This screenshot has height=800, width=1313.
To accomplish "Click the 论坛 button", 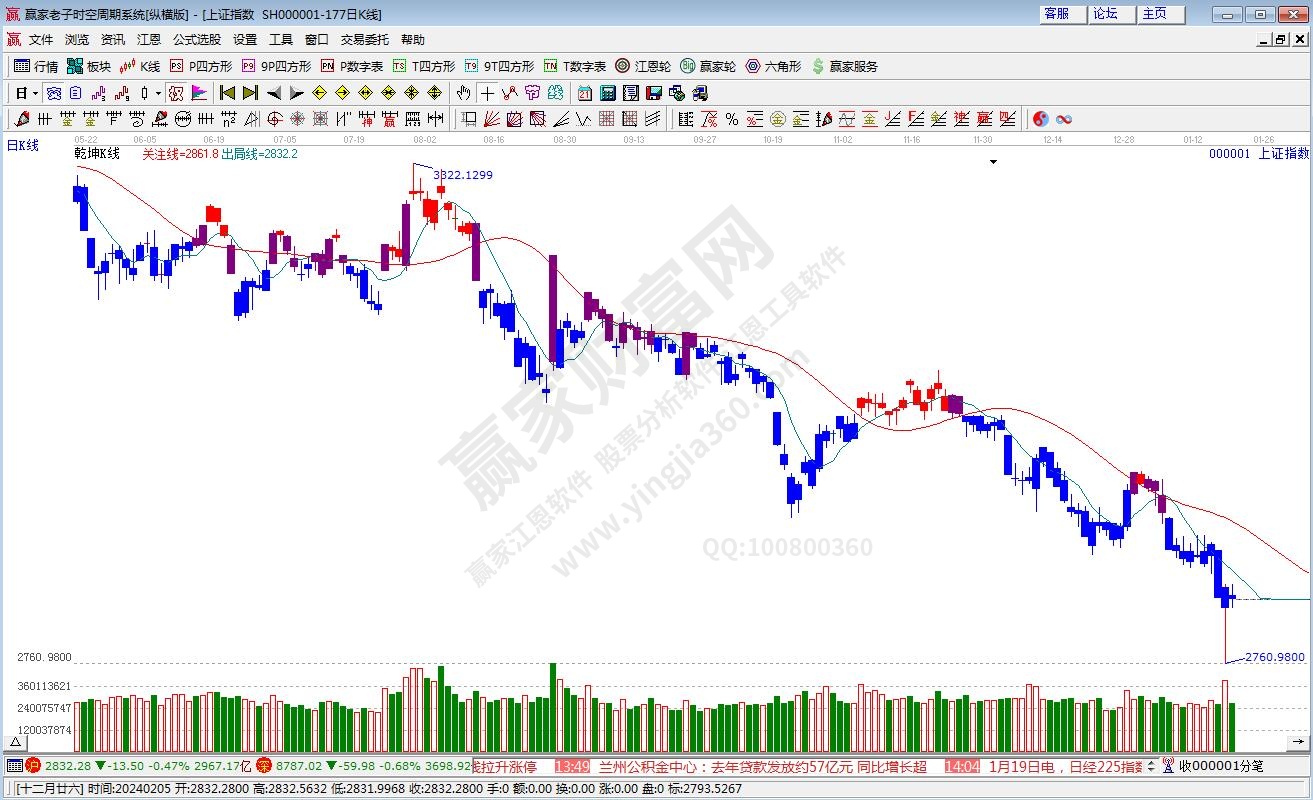I will click(1105, 14).
